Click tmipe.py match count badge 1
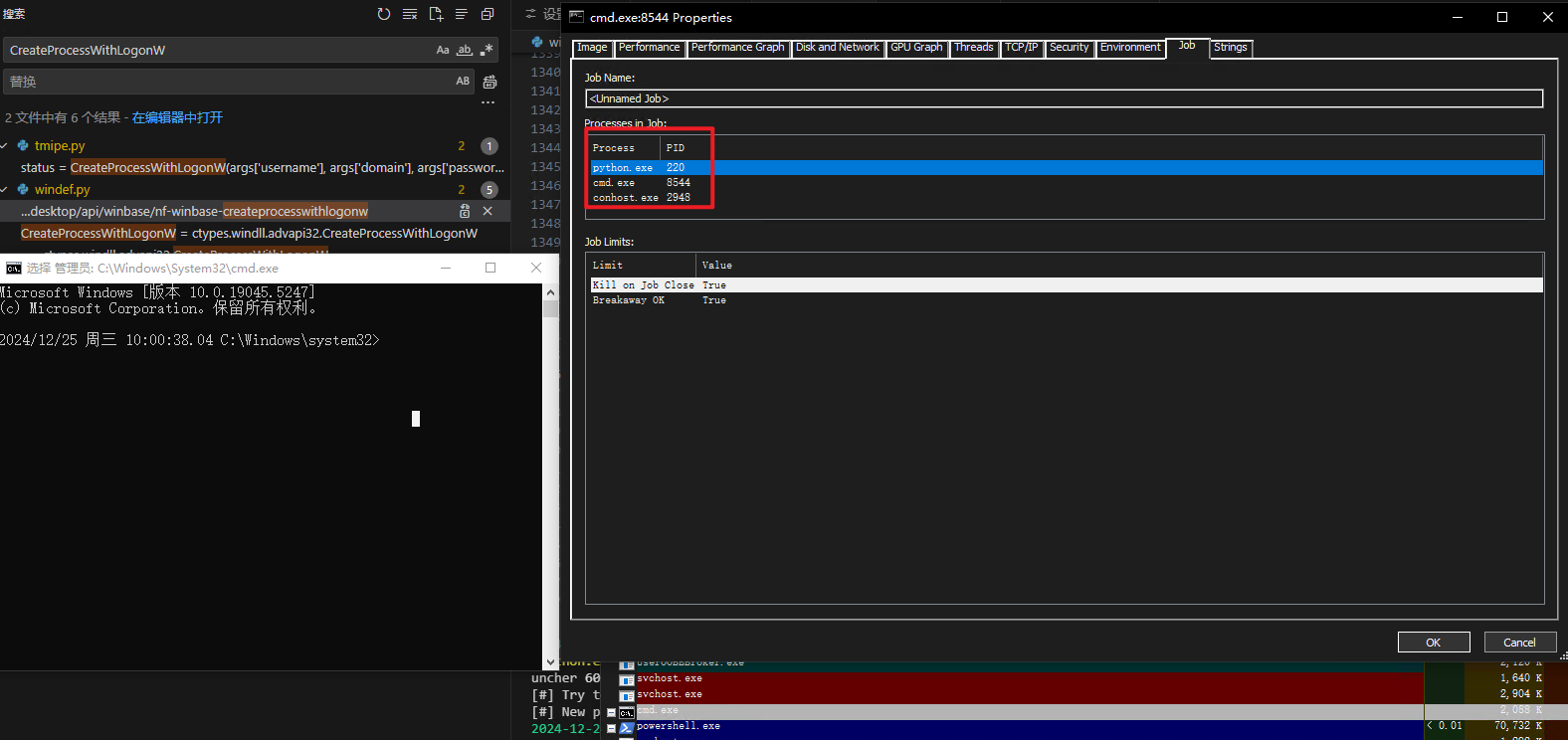 [490, 145]
